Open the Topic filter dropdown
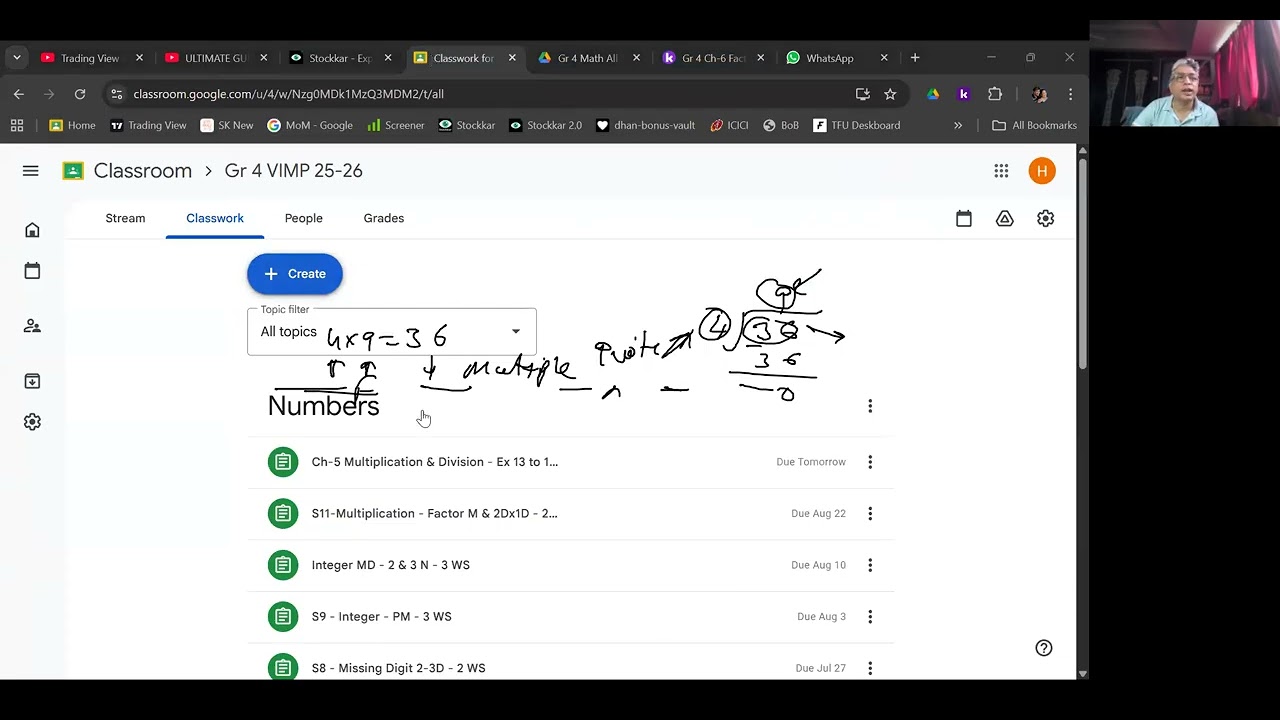The height and width of the screenshot is (720, 1280). [392, 332]
